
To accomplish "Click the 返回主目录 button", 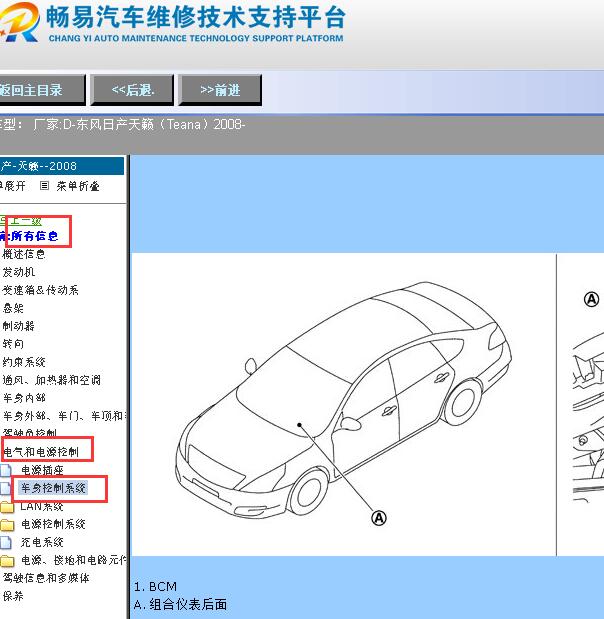I will point(41,90).
